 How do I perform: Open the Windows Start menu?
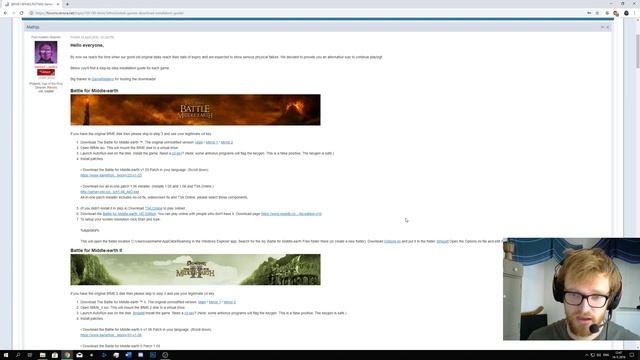[x=6, y=355]
